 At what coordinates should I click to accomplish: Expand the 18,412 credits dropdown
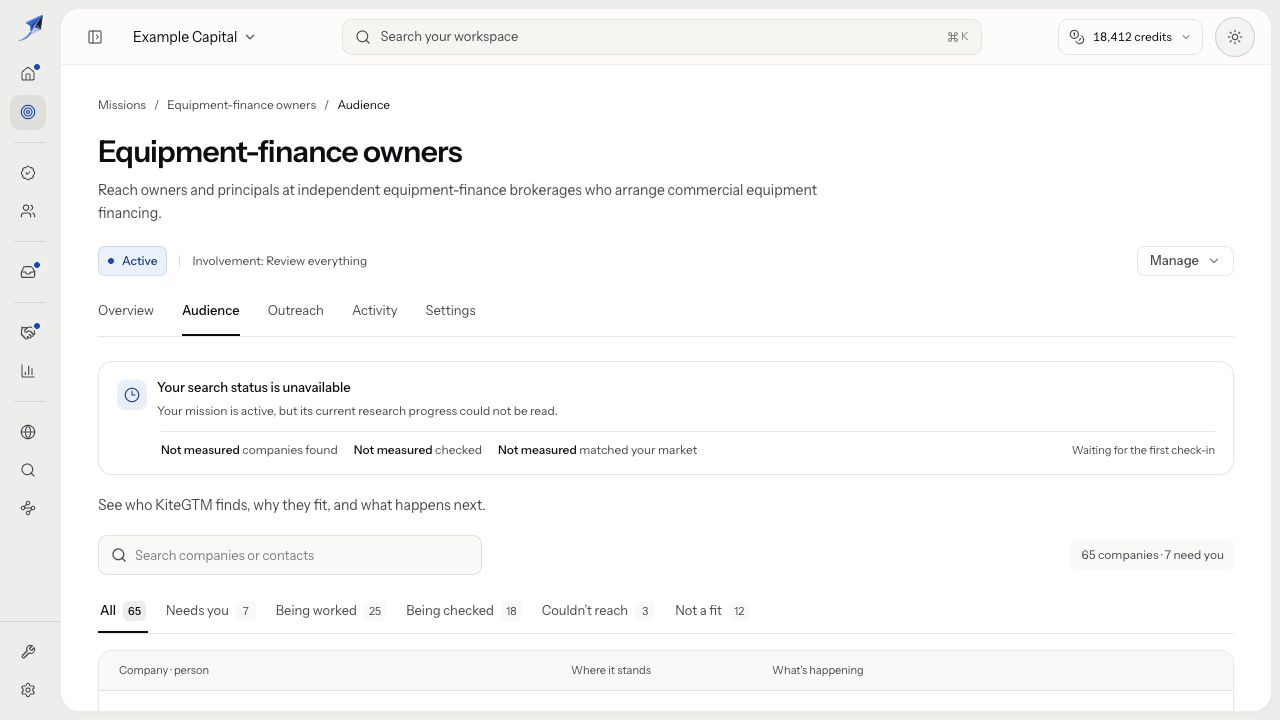(1130, 37)
